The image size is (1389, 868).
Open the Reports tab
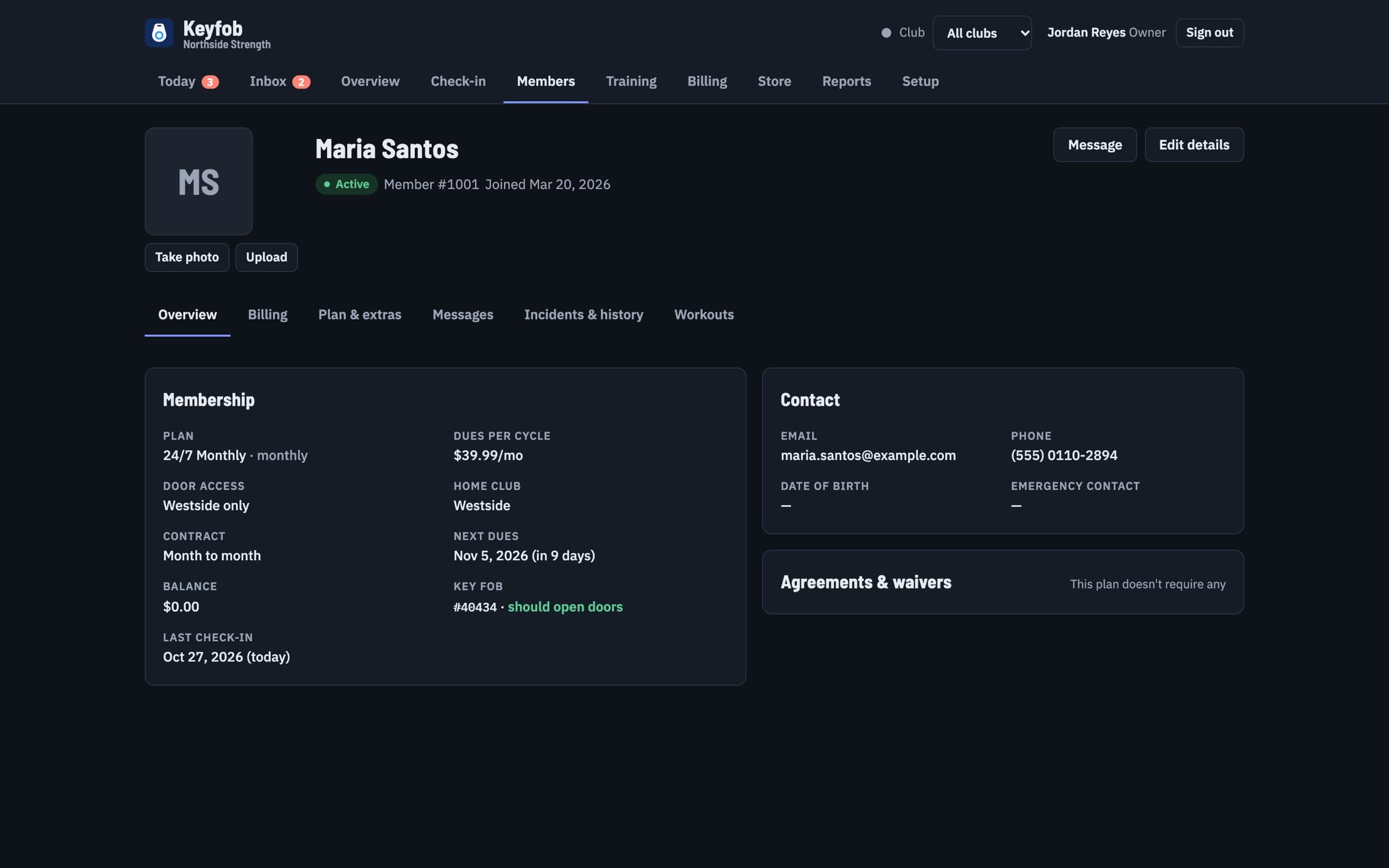[x=846, y=81]
